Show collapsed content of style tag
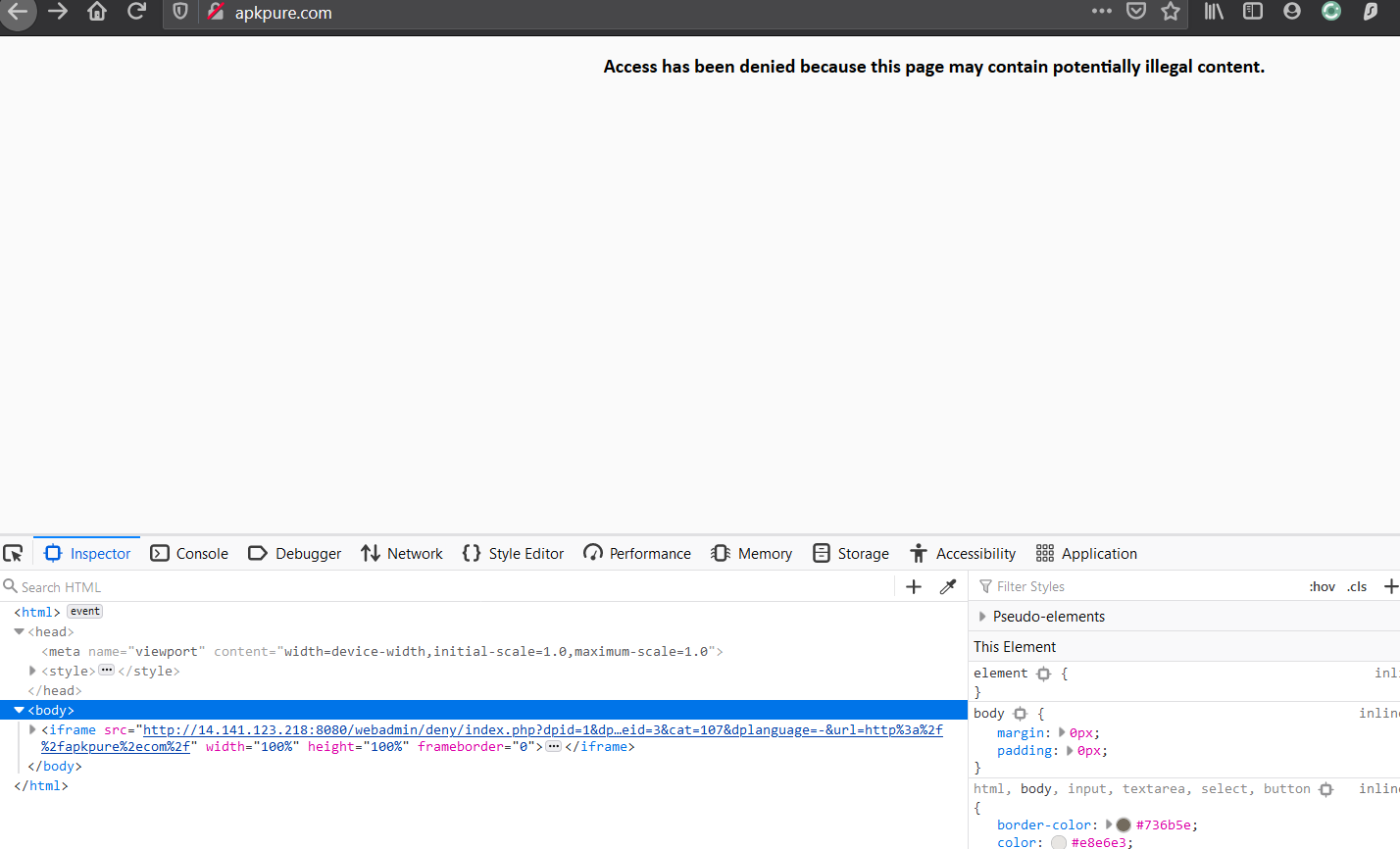This screenshot has height=849, width=1400. click(x=107, y=671)
